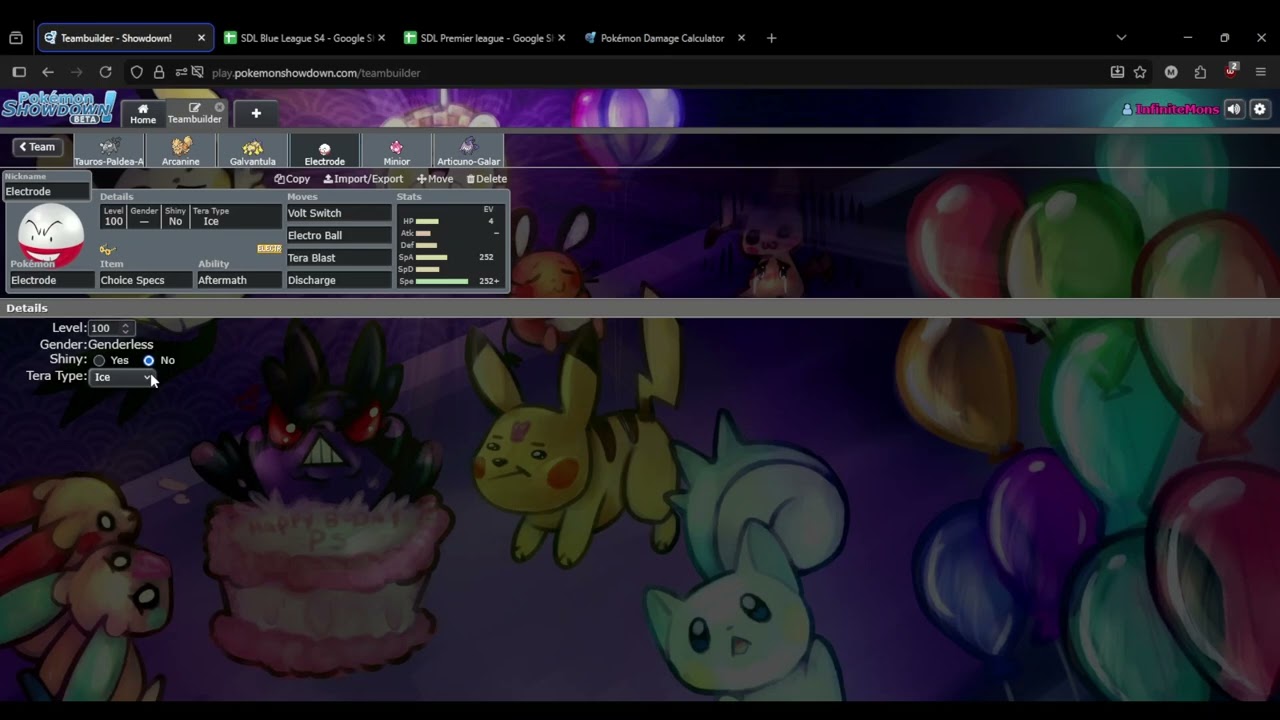Close the SDL Premier league tab
This screenshot has height=720, width=1280.
pyautogui.click(x=561, y=38)
